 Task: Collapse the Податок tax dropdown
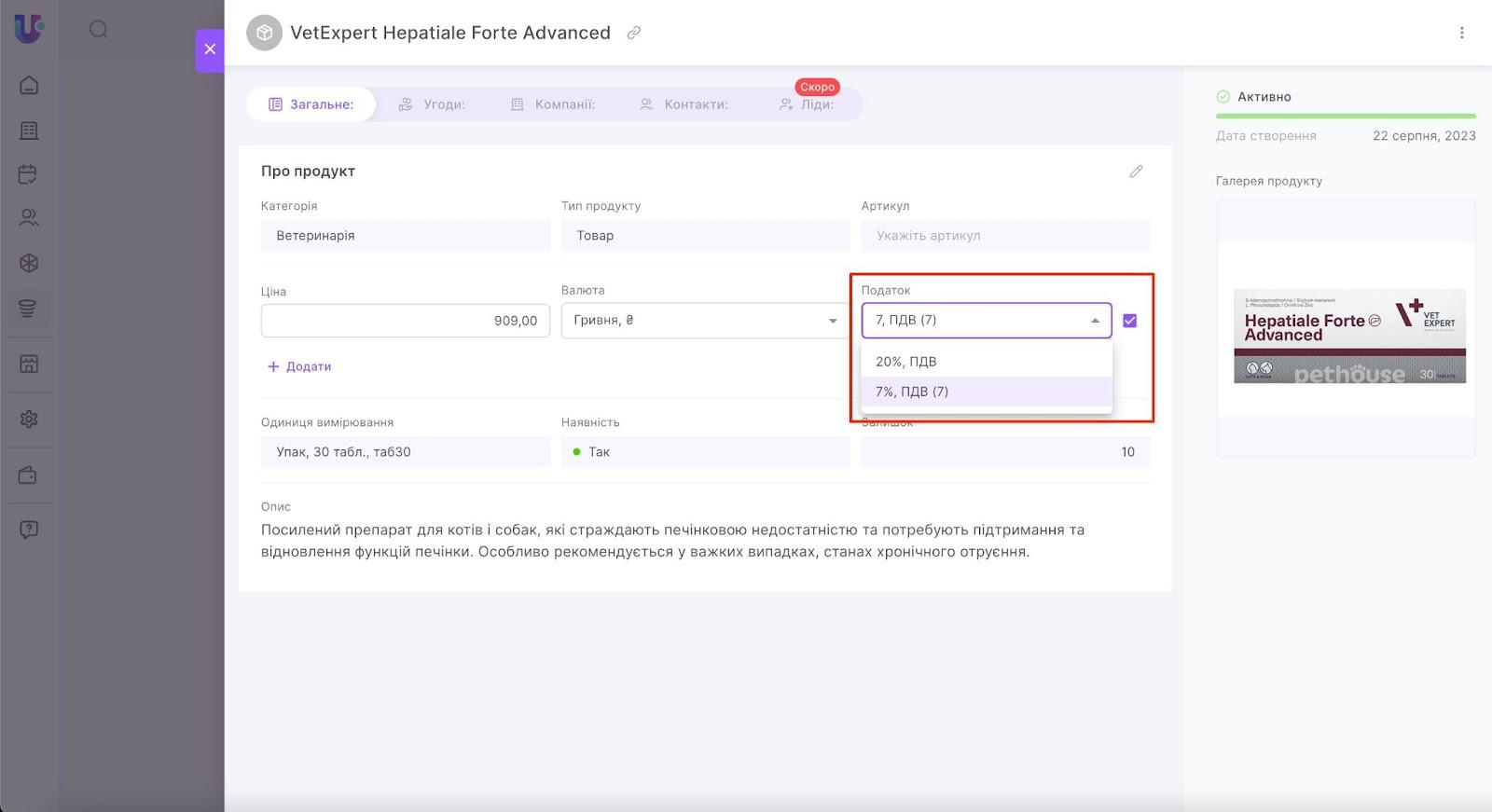click(x=1095, y=321)
